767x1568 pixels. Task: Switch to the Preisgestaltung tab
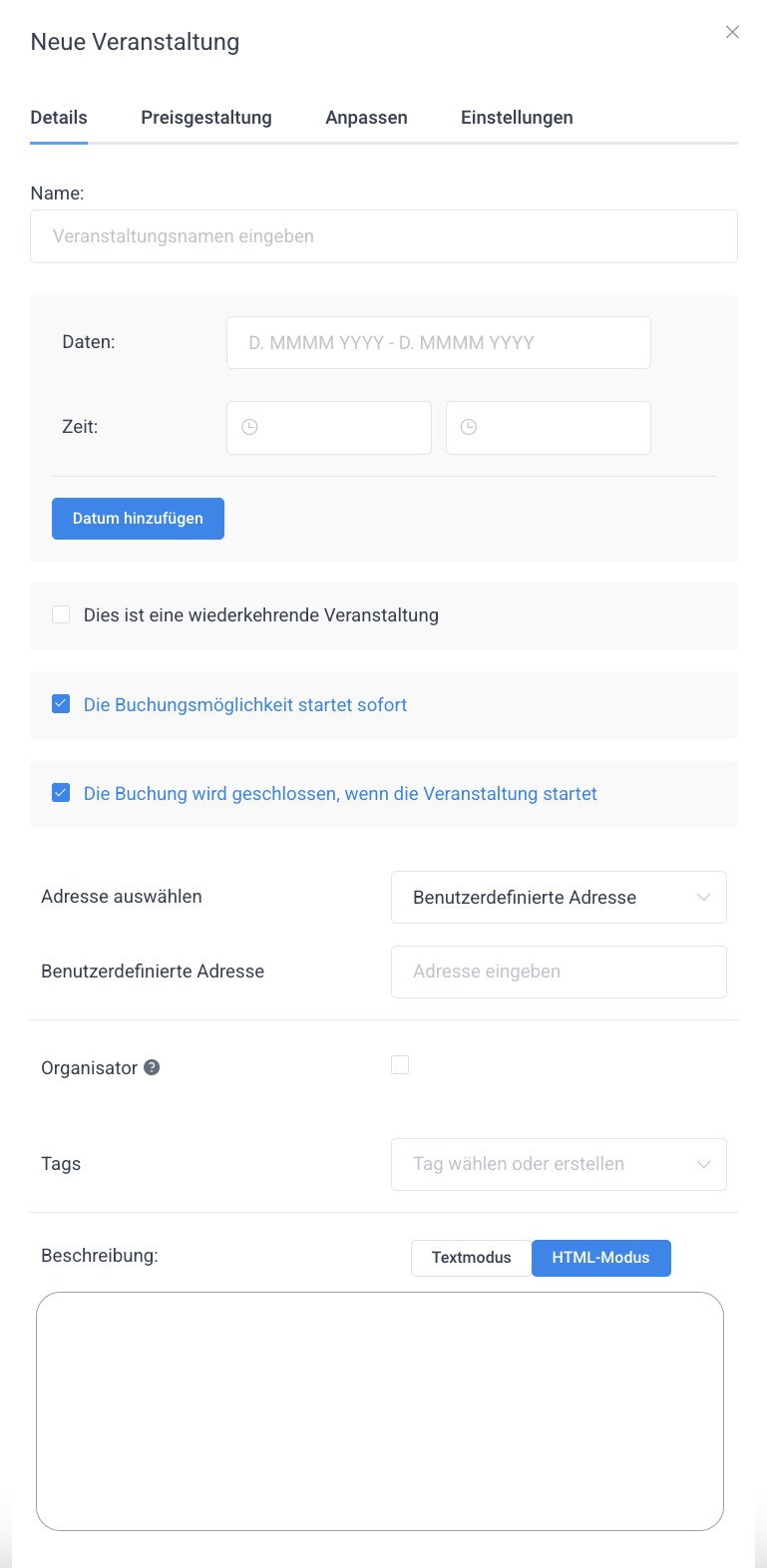(206, 118)
